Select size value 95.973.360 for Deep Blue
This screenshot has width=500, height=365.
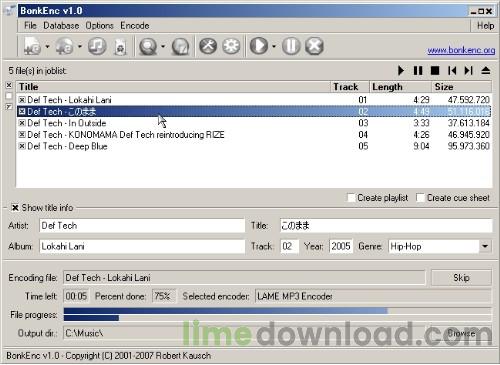click(x=468, y=146)
